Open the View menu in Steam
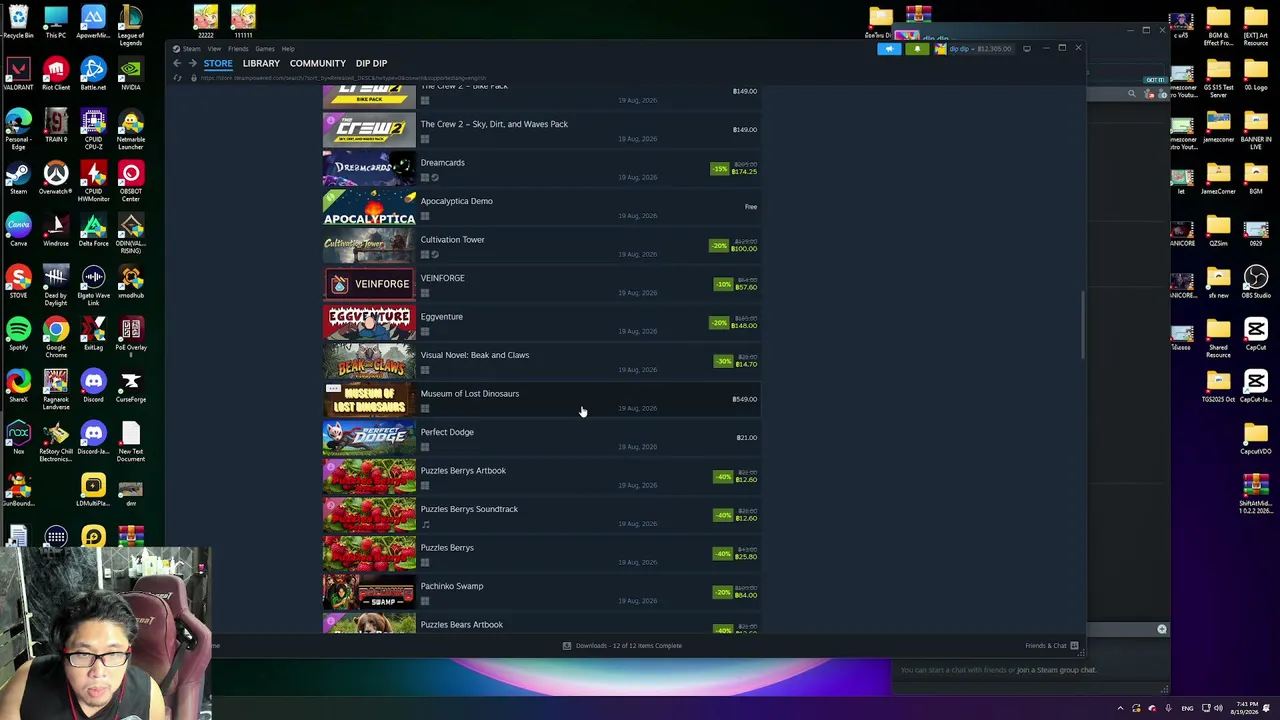Screen dimensions: 1280x720 pos(214,49)
